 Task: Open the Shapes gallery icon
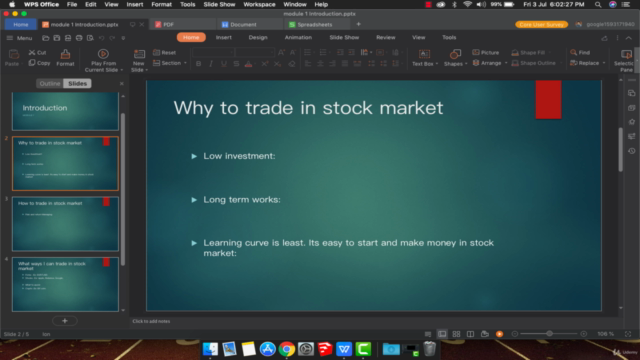tap(455, 54)
